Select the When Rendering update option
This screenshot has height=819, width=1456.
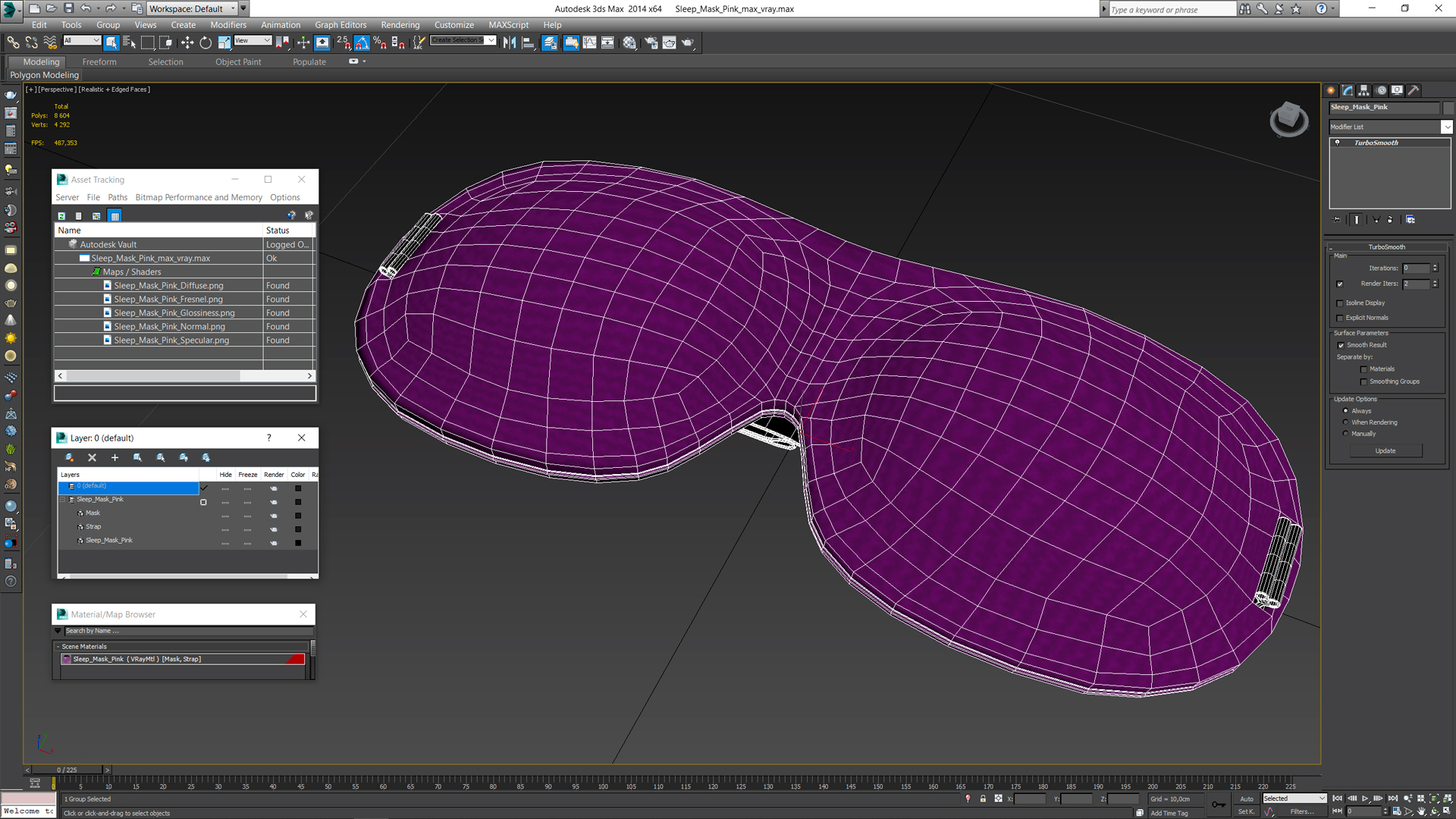pos(1345,422)
